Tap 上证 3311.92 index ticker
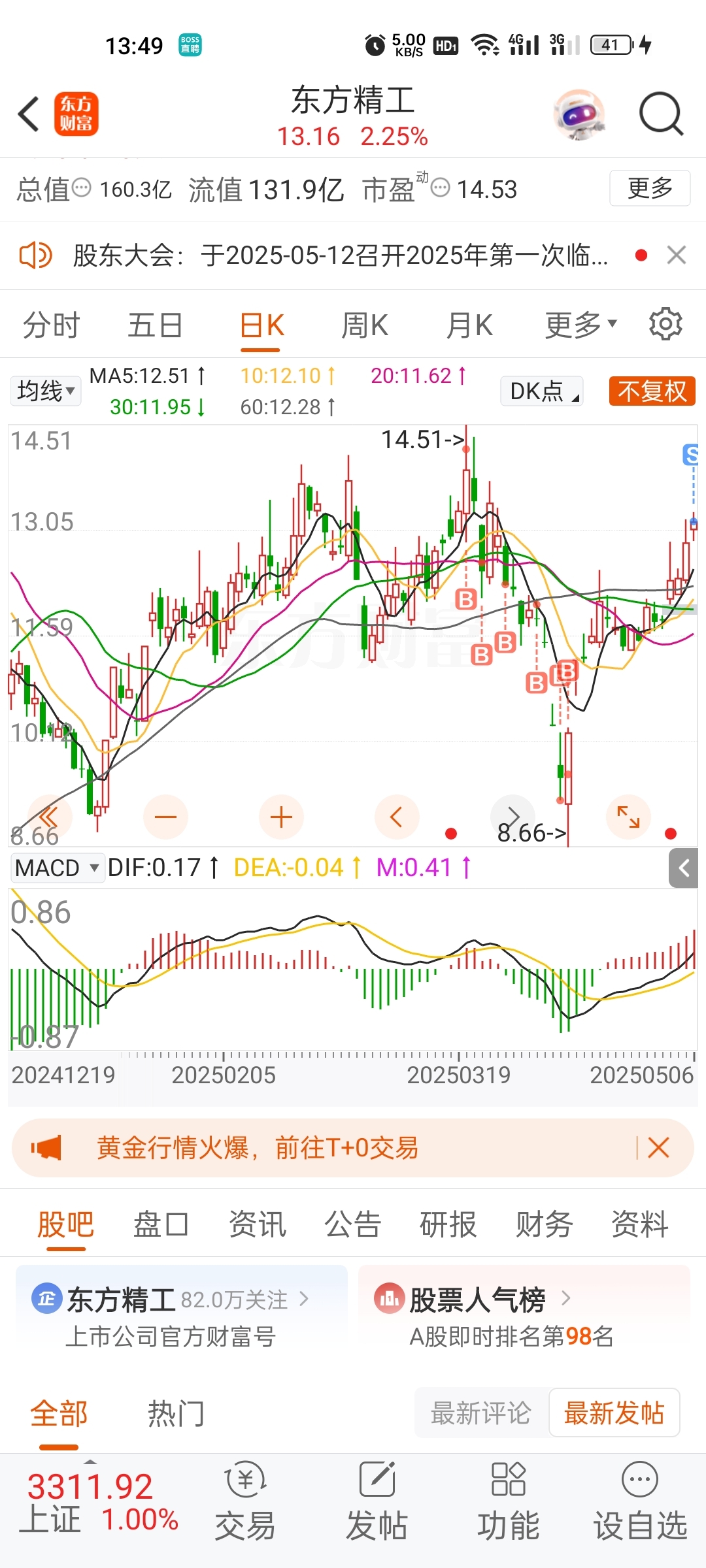 99,1503
